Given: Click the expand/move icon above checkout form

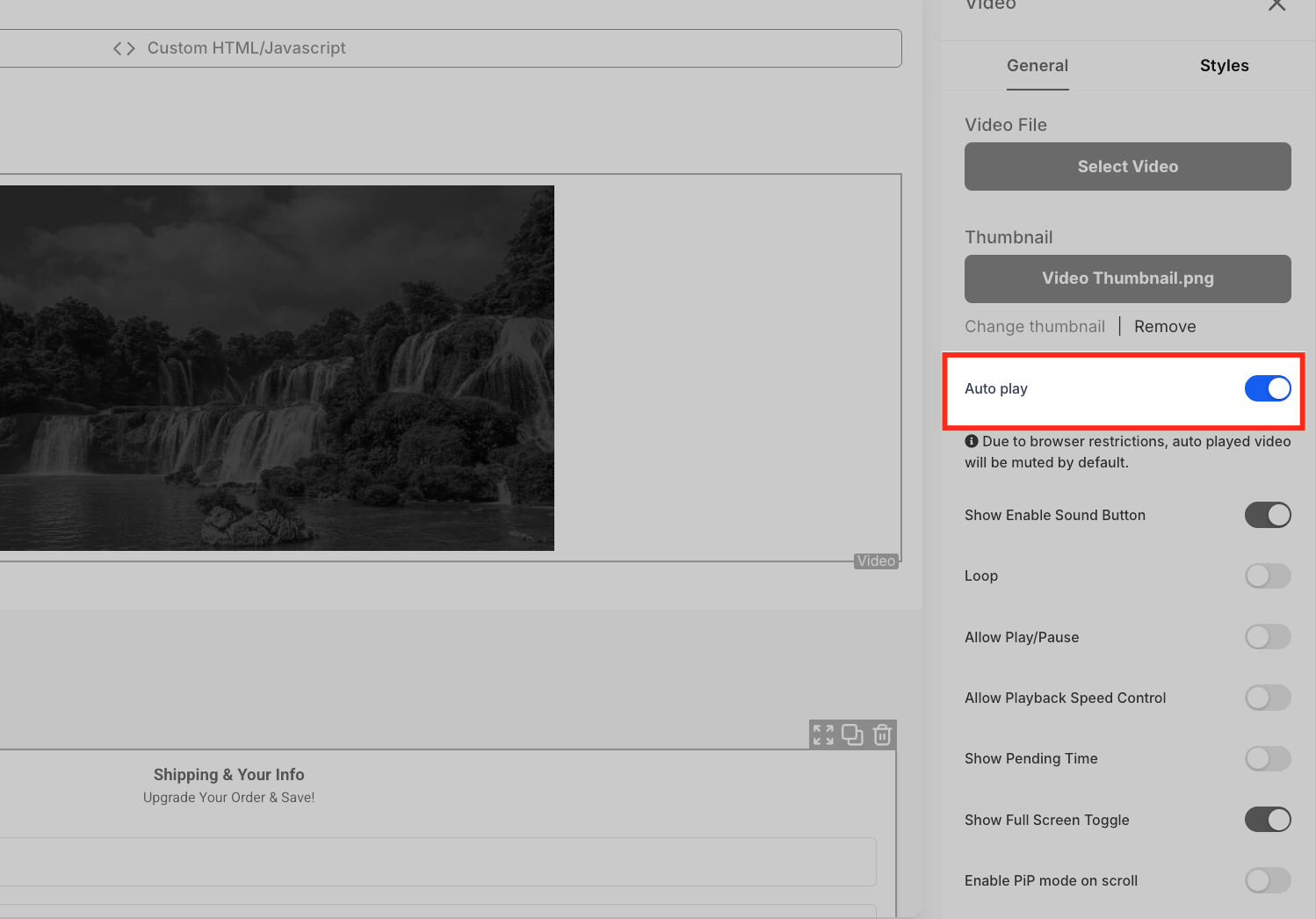Looking at the screenshot, I should click(823, 734).
